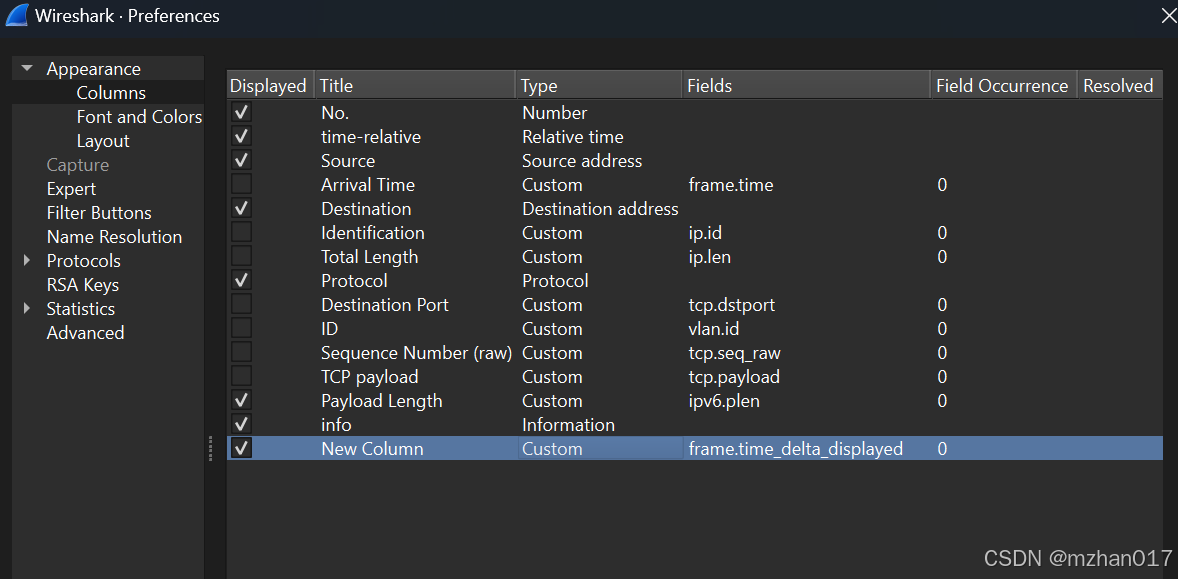Uncheck Displayed for time-relative column
The width and height of the screenshot is (1178, 579).
click(242, 137)
